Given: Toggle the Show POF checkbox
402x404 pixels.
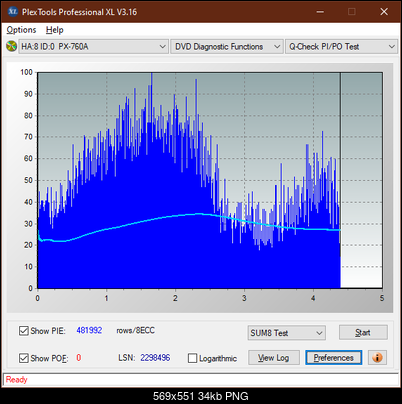Looking at the screenshot, I should tap(24, 358).
